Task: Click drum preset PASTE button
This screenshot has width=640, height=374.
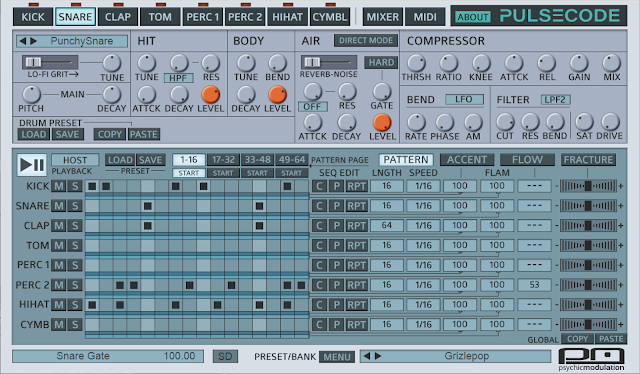Action: coord(144,134)
